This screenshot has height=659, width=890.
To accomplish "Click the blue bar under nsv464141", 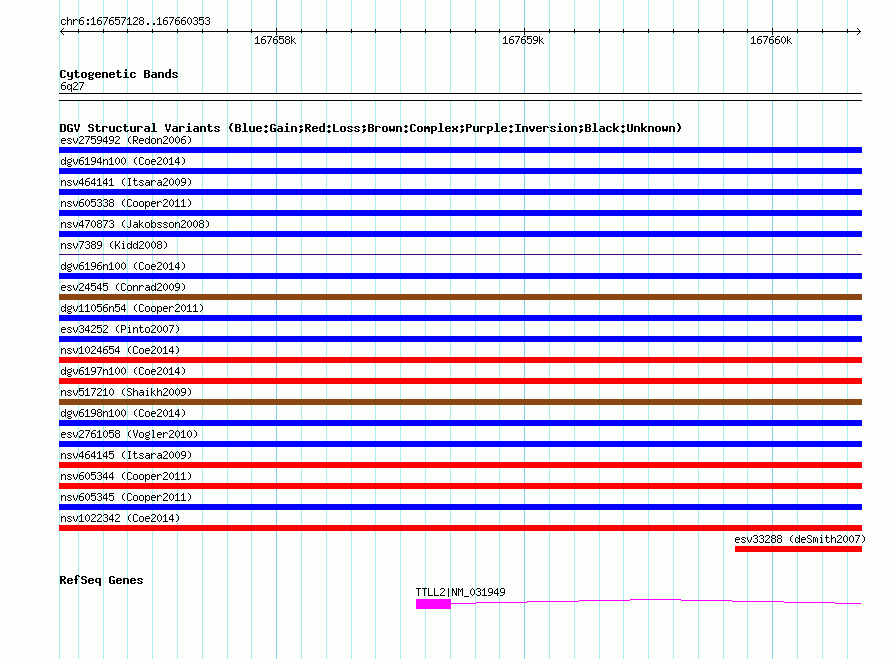I will pos(460,192).
